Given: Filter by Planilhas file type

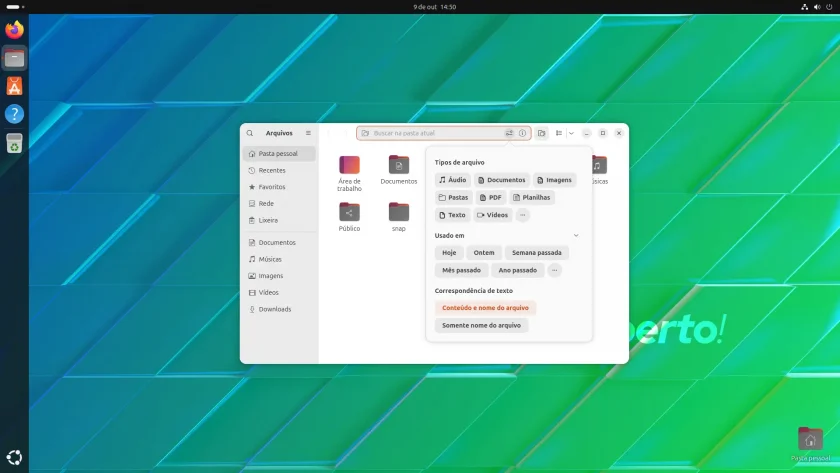Looking at the screenshot, I should (x=531, y=198).
